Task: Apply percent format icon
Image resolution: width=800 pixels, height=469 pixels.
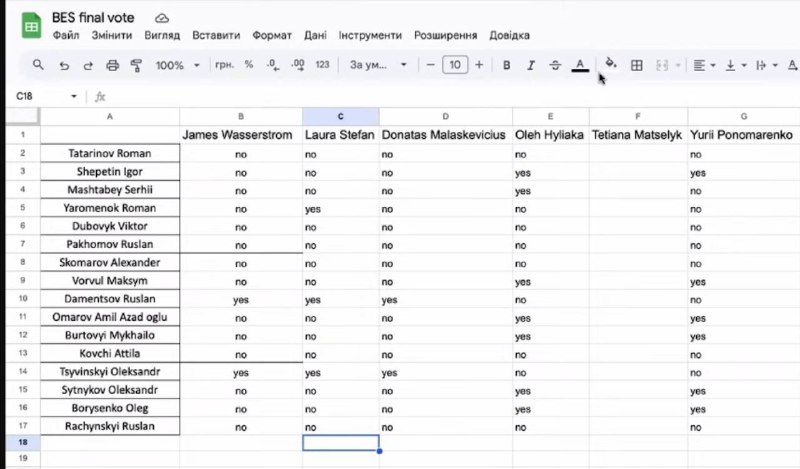Action: 248,65
